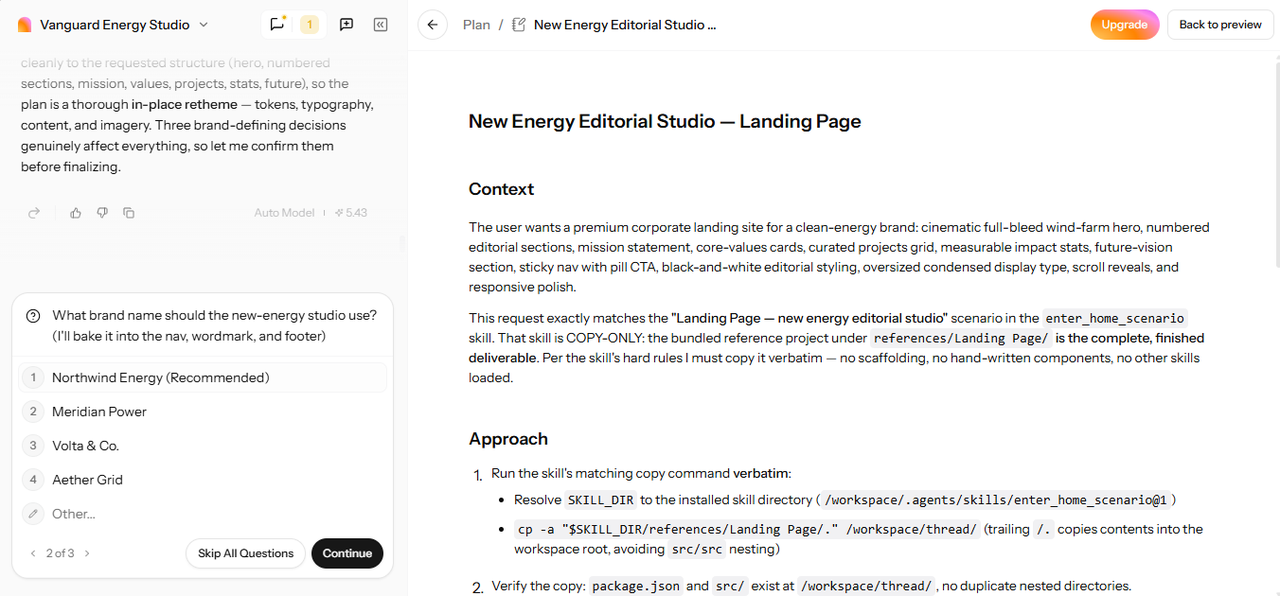This screenshot has width=1280, height=596.
Task: Select the New Energy Editorial Studio breadcrumb title
Action: 625,25
